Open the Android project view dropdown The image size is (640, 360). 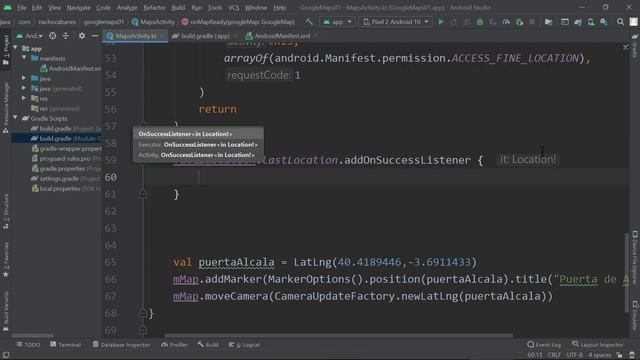tap(30, 36)
